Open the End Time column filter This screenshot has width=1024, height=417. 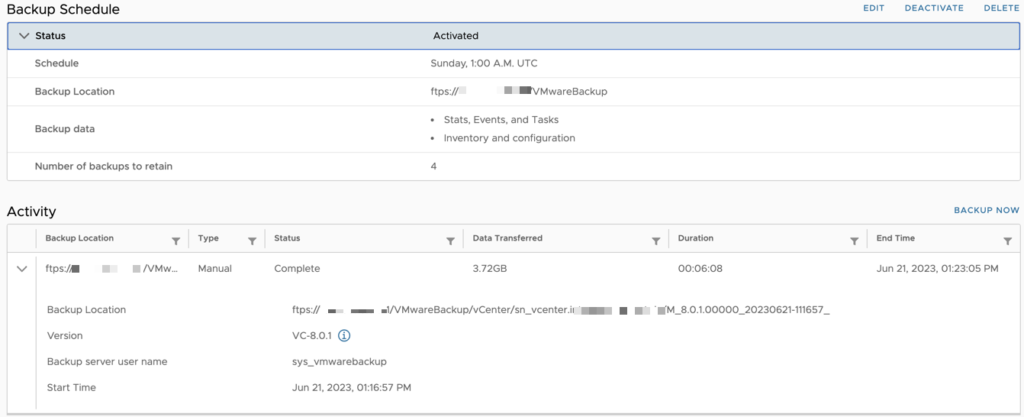[x=1007, y=241]
